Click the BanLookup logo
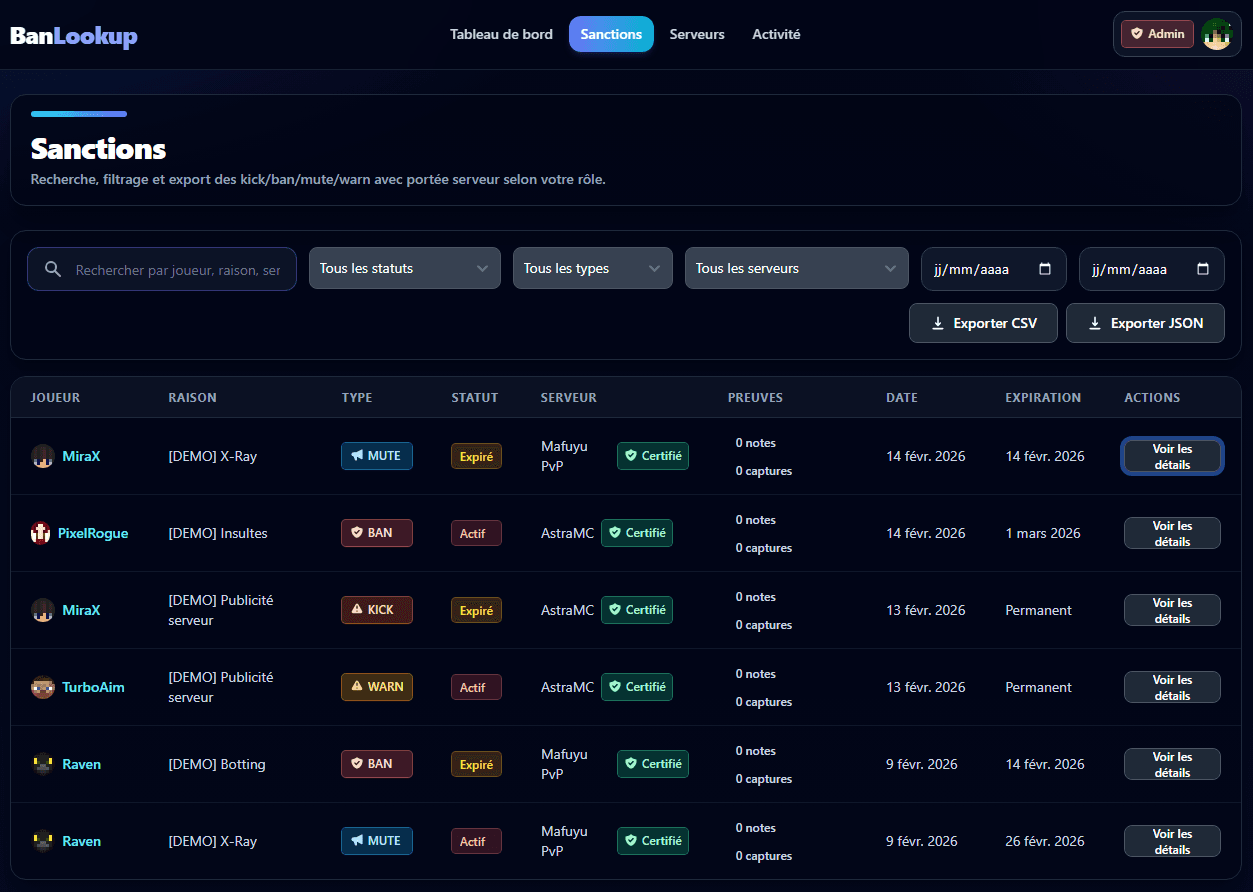The height and width of the screenshot is (892, 1253). 73,35
